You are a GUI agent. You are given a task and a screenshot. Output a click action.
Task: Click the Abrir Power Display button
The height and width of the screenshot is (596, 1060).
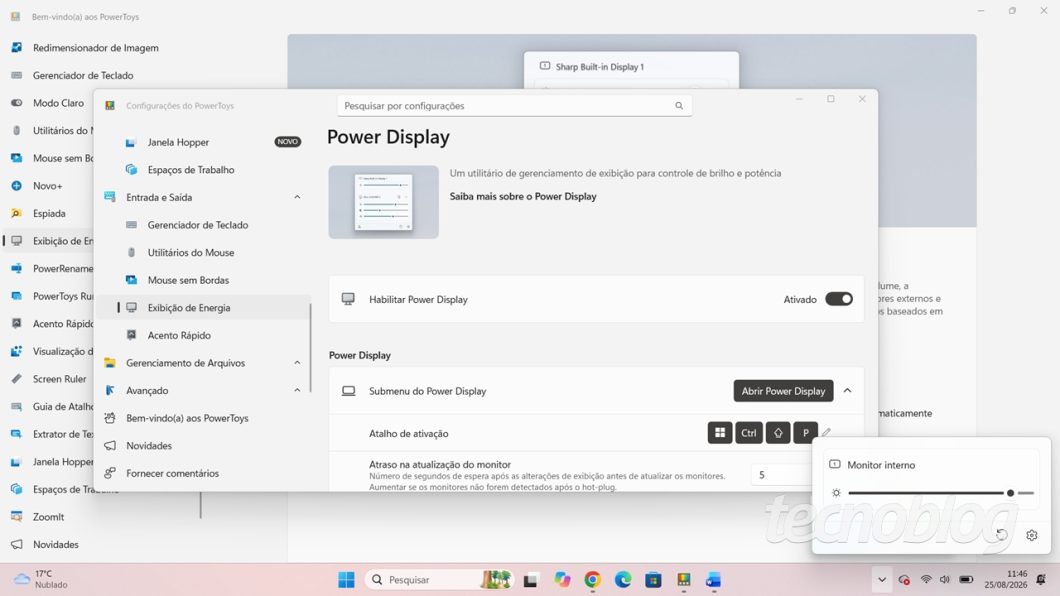click(x=783, y=391)
